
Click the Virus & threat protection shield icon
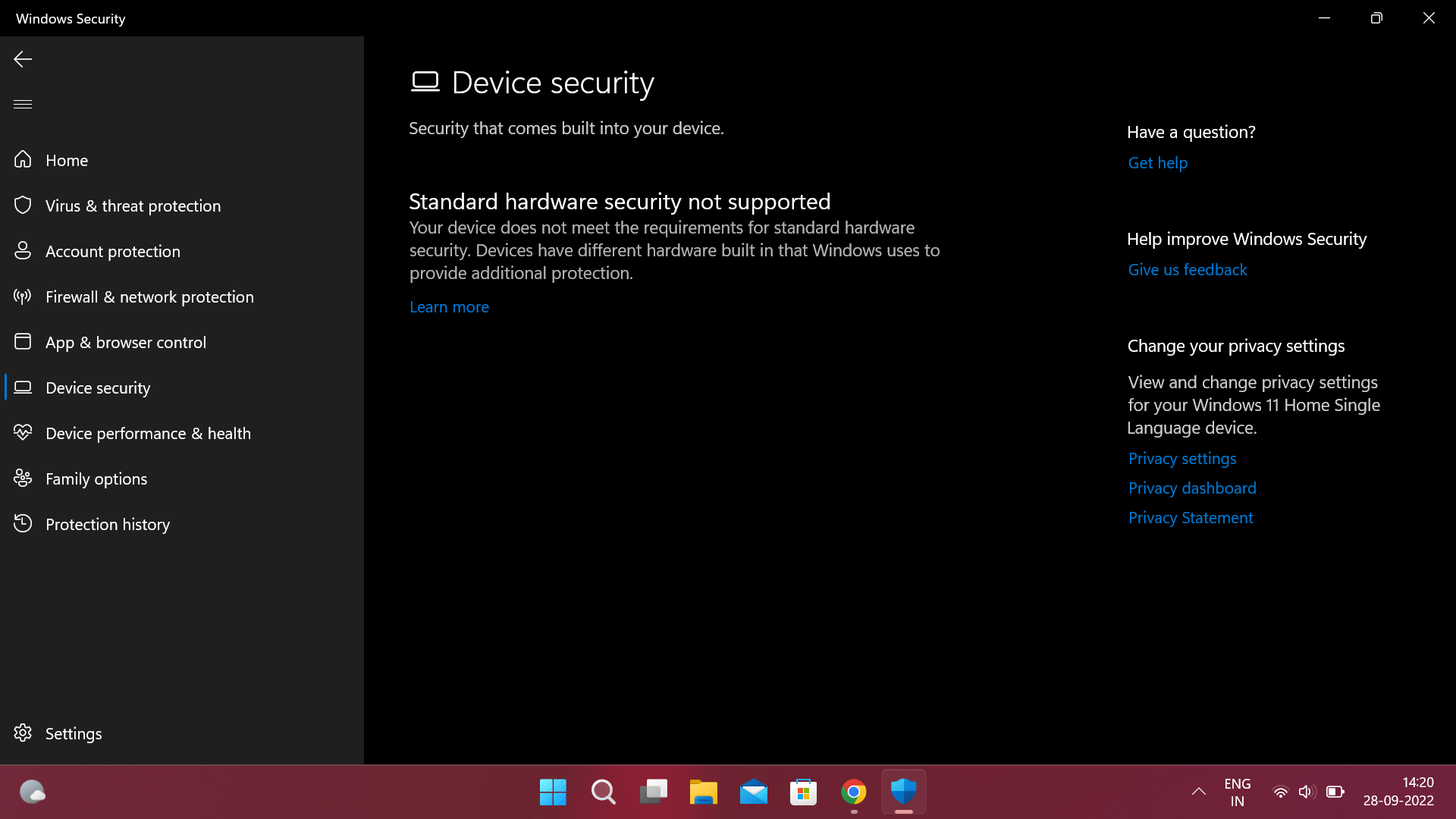23,205
